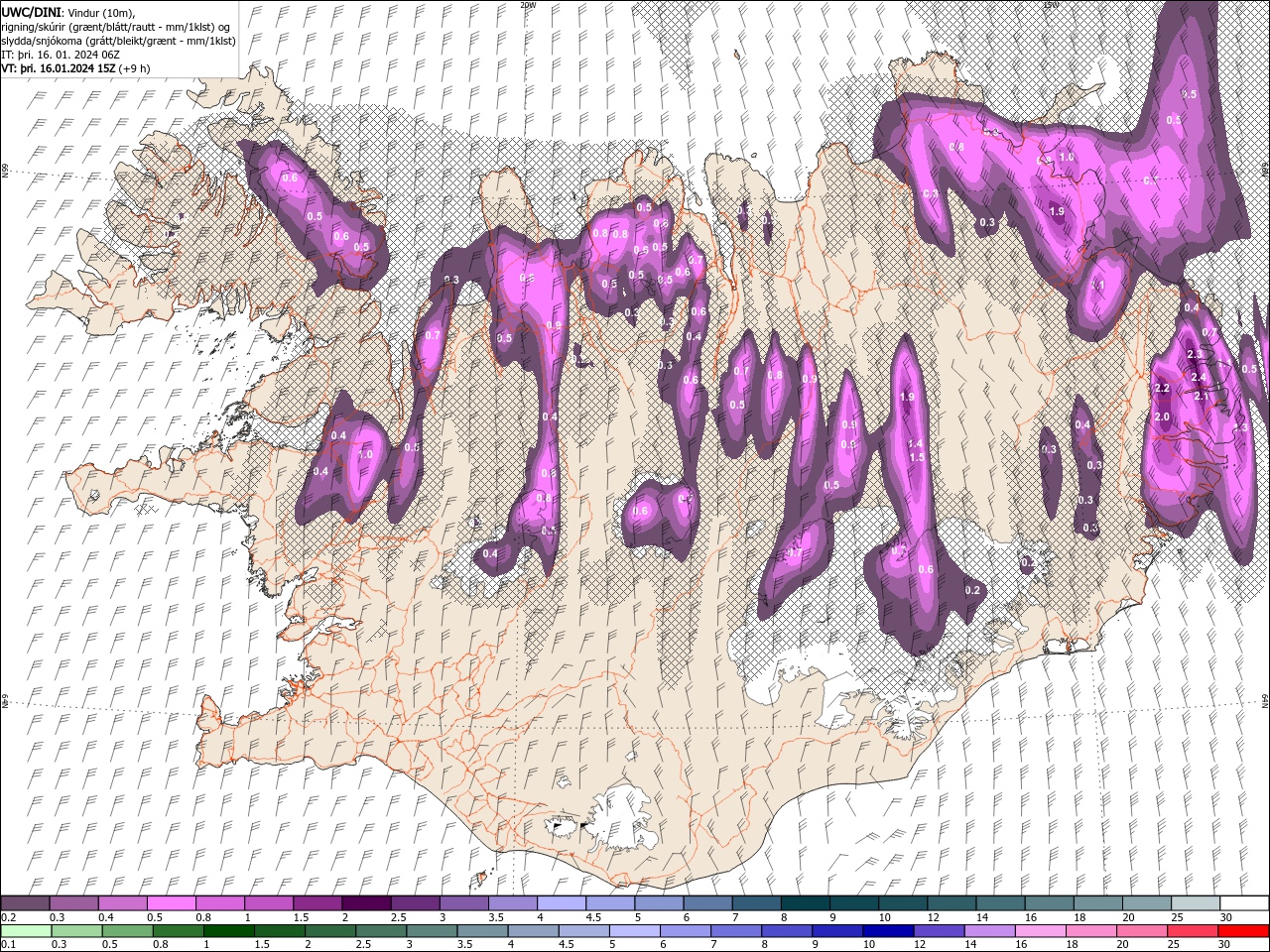Screen dimensions: 1270x952
Task: Click the darkest purple snow swatch starting at 2
Action: [366, 903]
